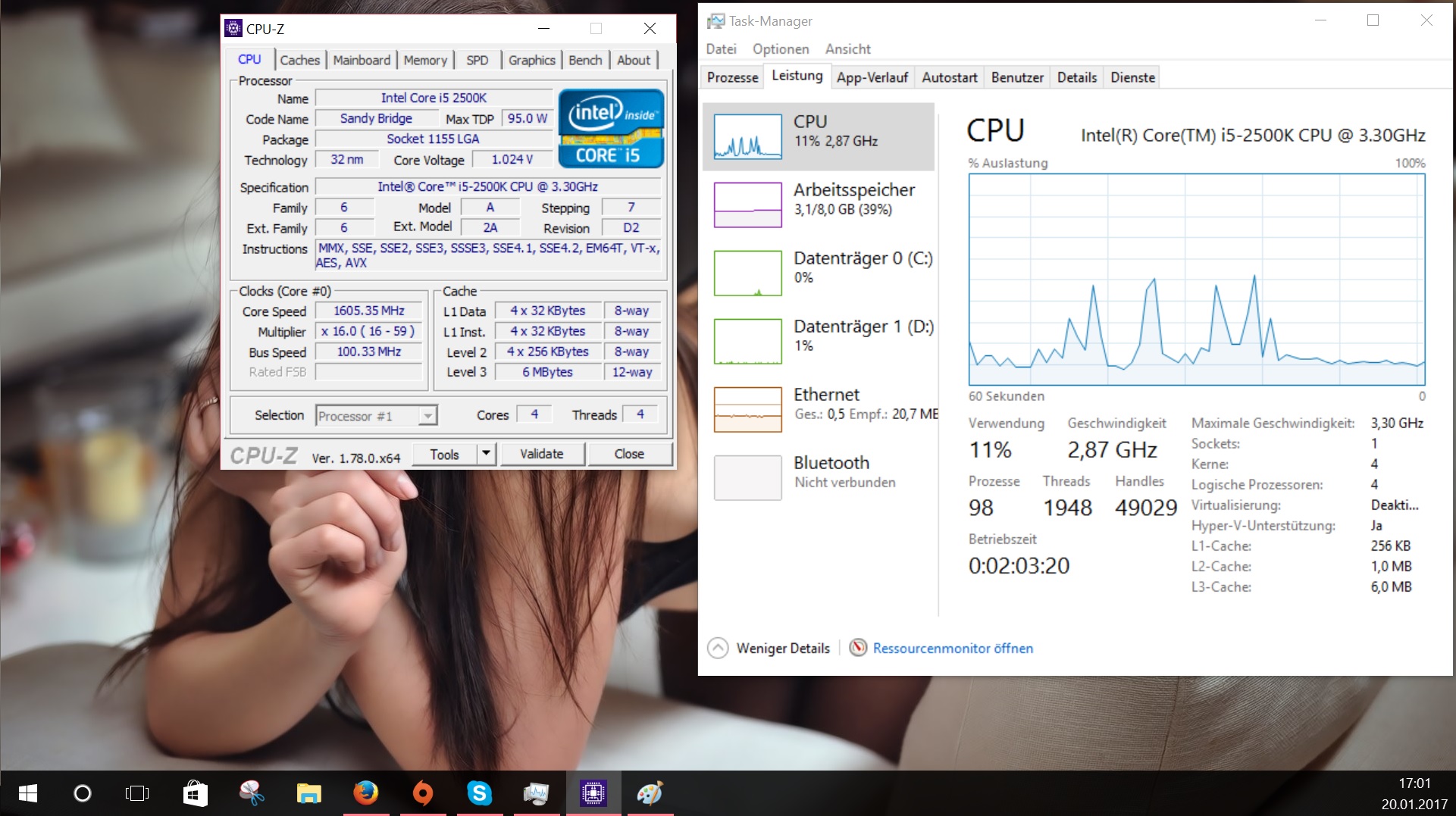Expand the Tools dropdown arrow in CPU-Z

pyautogui.click(x=486, y=454)
